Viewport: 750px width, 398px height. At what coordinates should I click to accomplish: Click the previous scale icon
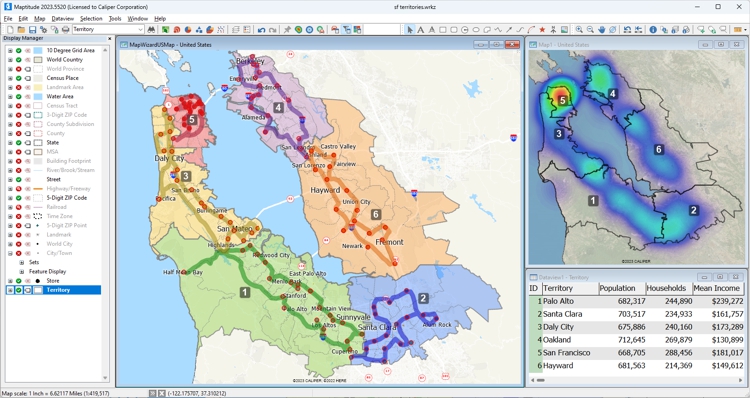tap(627, 30)
